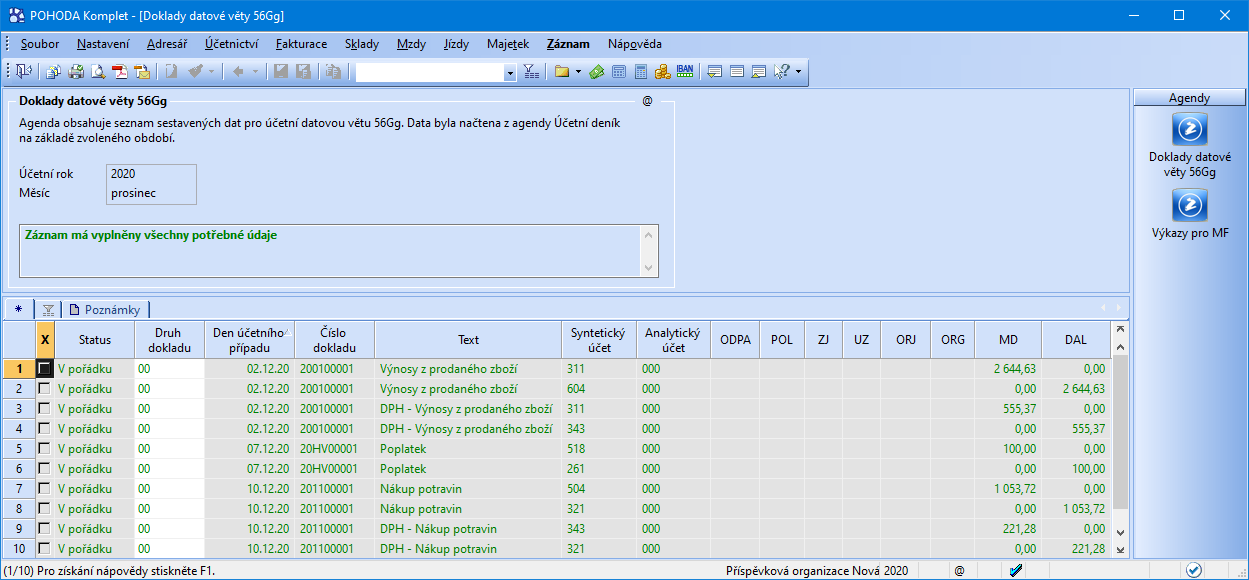Switch to the Poznámky tab

coord(106,309)
